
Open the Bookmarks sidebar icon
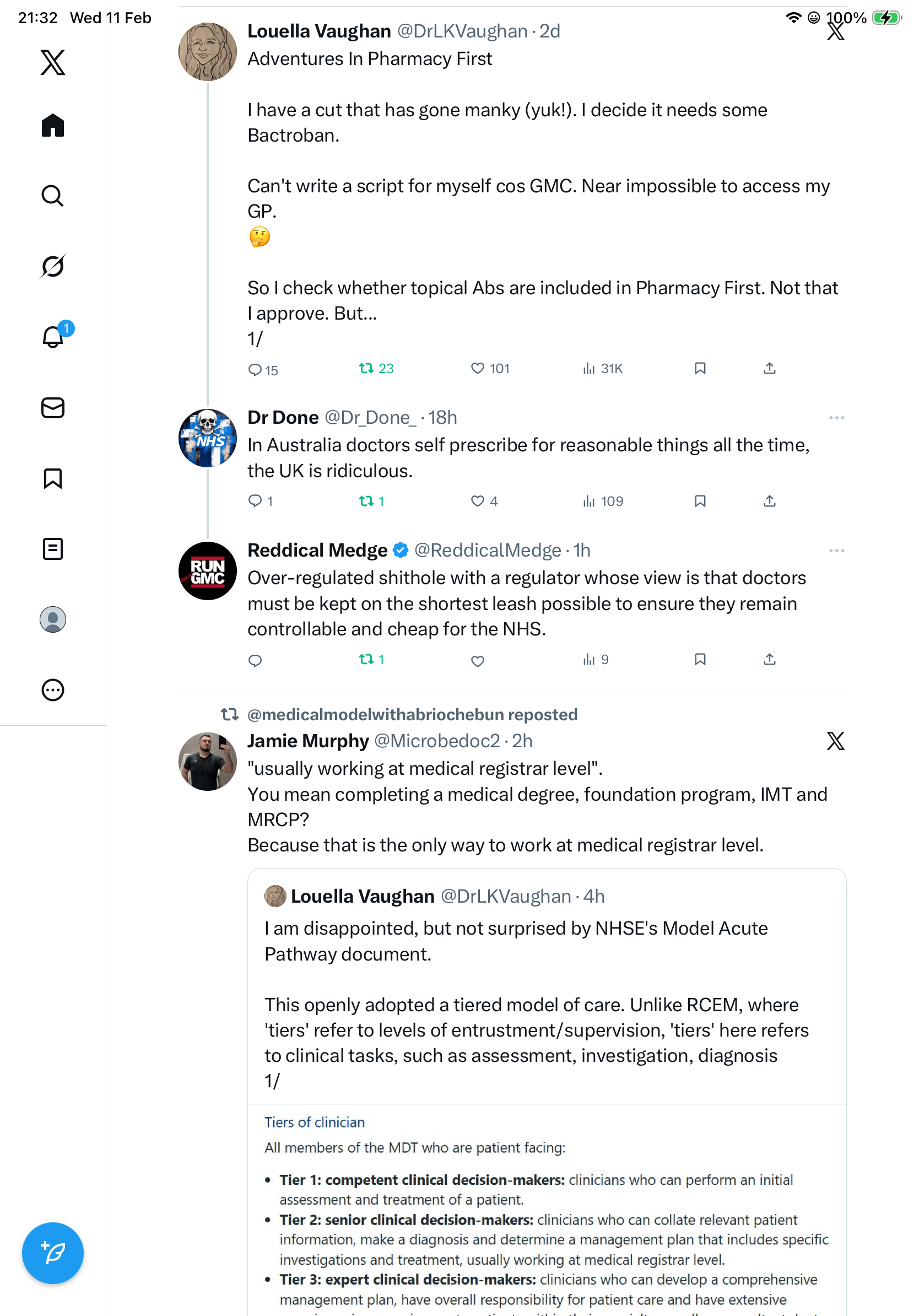click(53, 478)
